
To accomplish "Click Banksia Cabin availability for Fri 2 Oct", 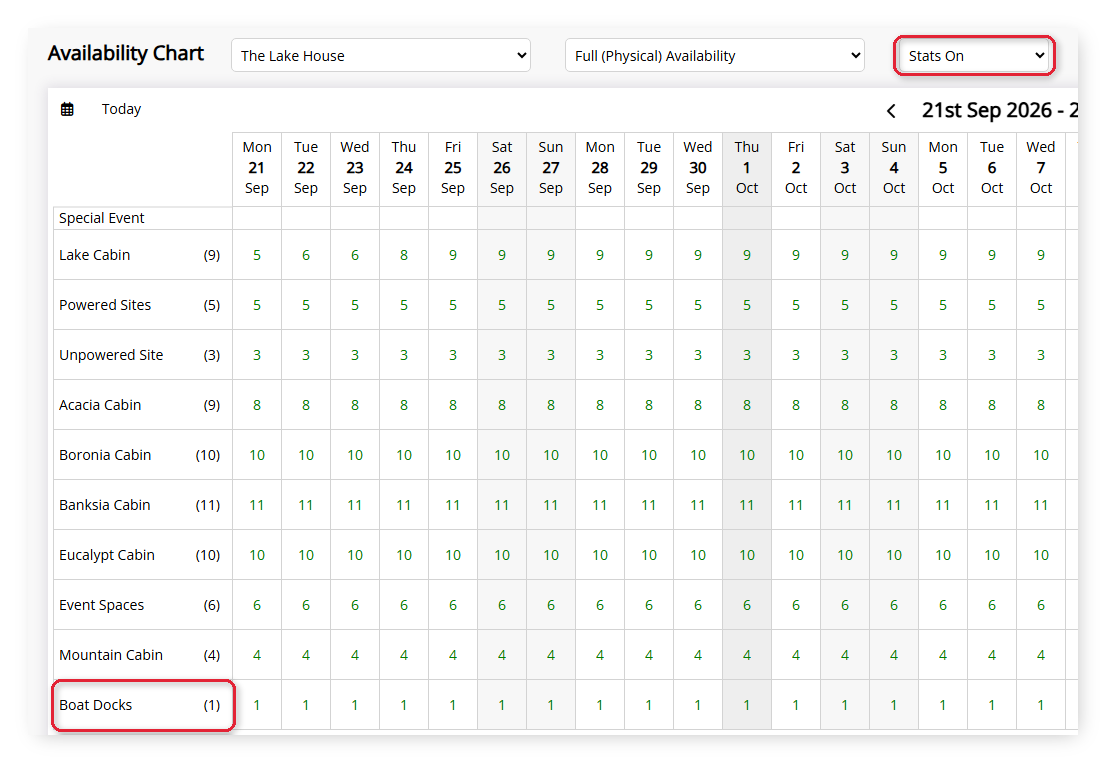I will [796, 506].
